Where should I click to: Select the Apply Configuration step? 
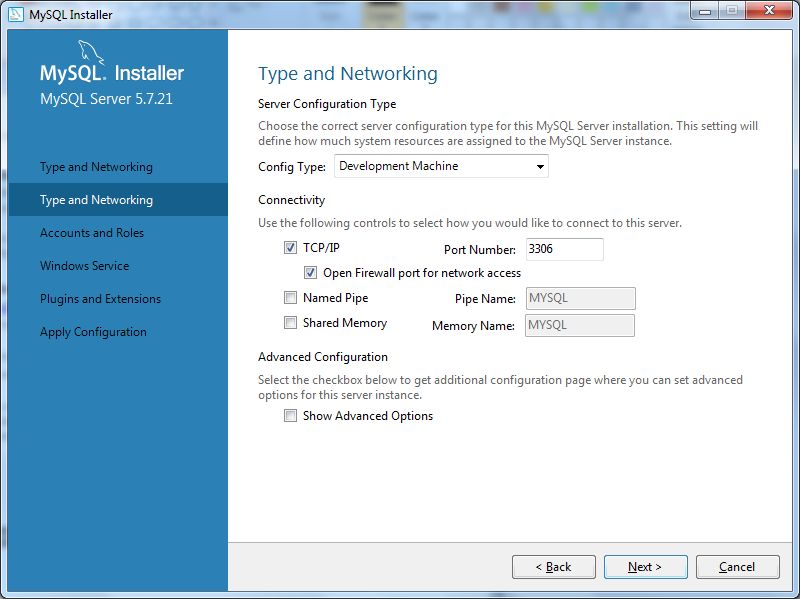click(95, 331)
